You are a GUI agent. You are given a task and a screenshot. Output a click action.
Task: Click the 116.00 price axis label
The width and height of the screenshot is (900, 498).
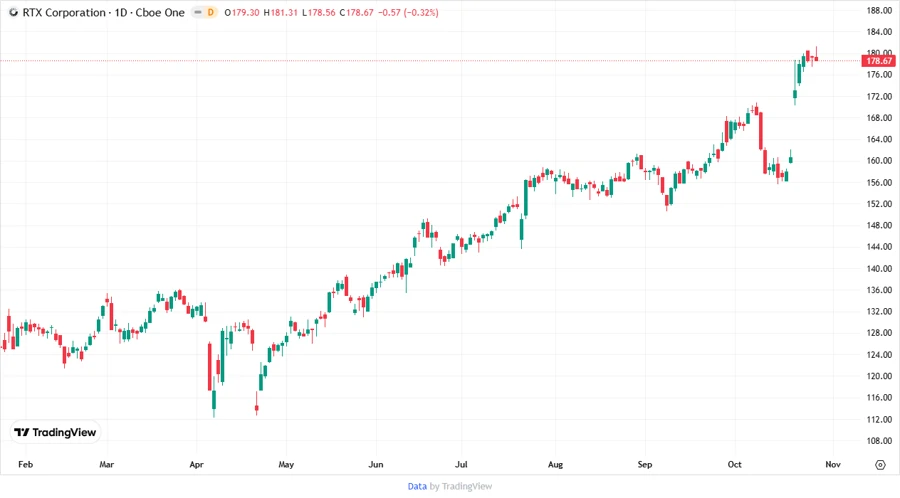(879, 398)
